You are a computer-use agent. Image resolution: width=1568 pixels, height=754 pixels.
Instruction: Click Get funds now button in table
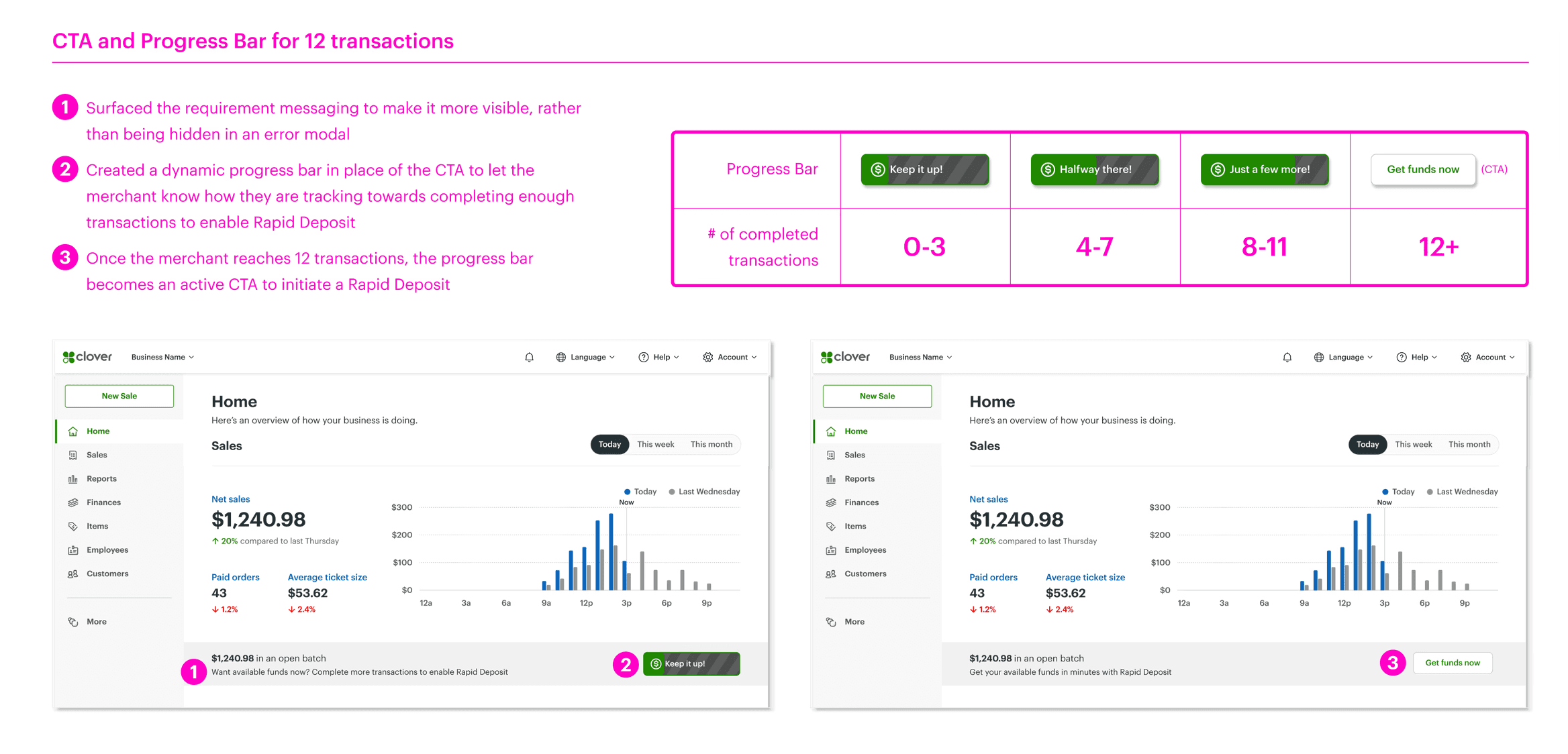tap(1423, 170)
